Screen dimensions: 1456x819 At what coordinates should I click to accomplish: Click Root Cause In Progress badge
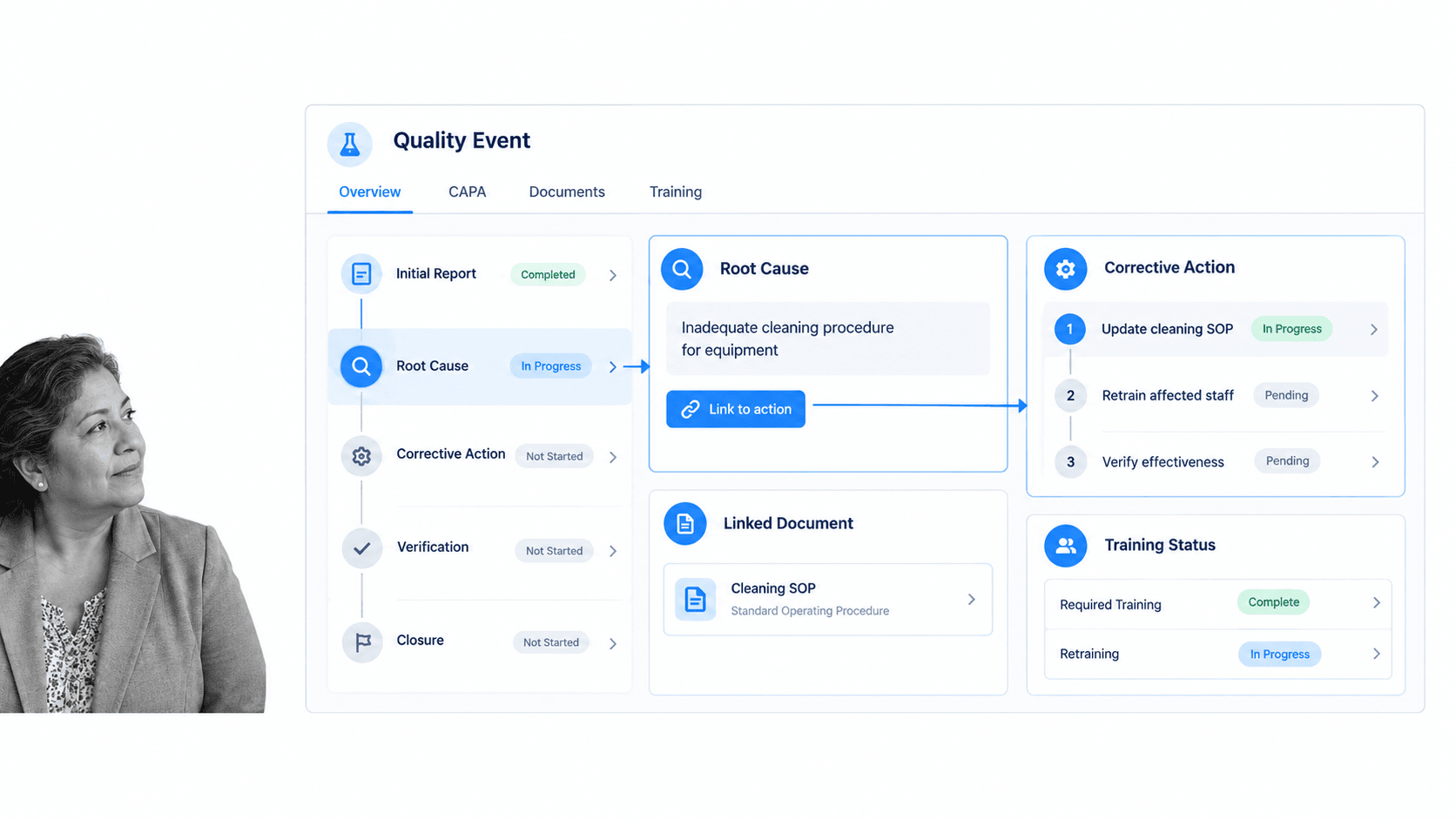[551, 366]
